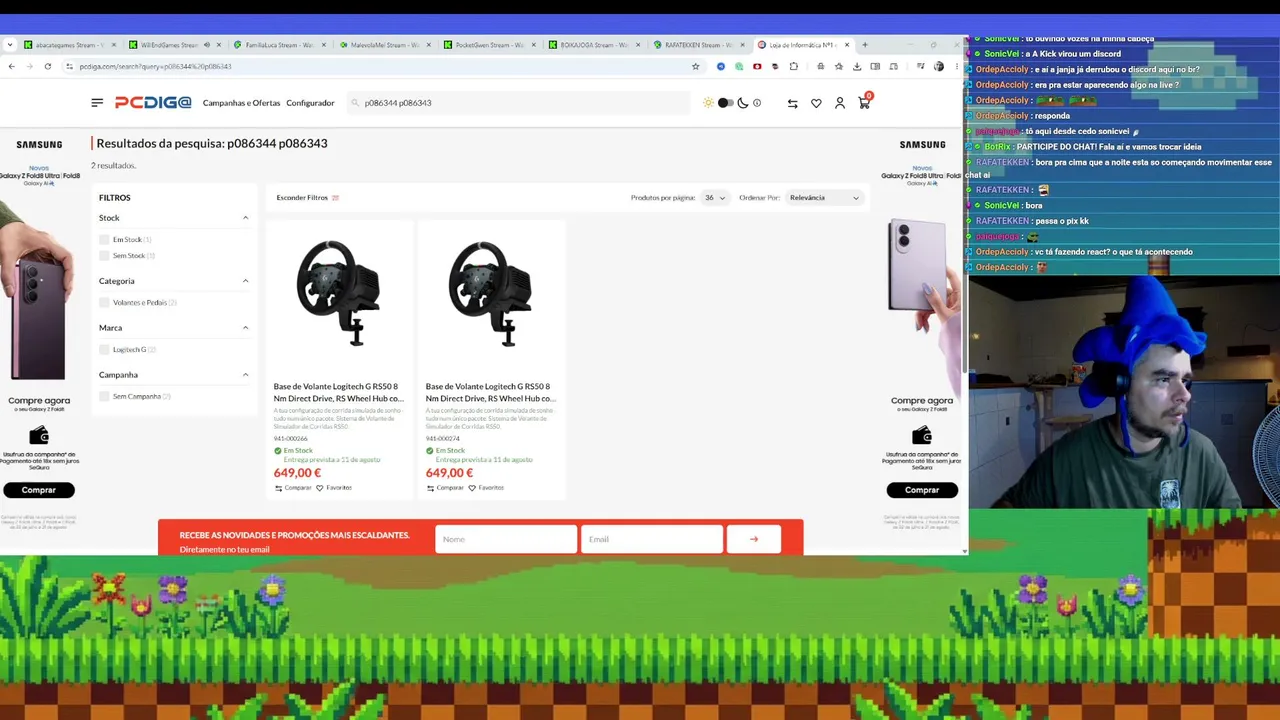Switch to the MalevolaMel Stream tab
The width and height of the screenshot is (1280, 720).
pyautogui.click(x=385, y=45)
